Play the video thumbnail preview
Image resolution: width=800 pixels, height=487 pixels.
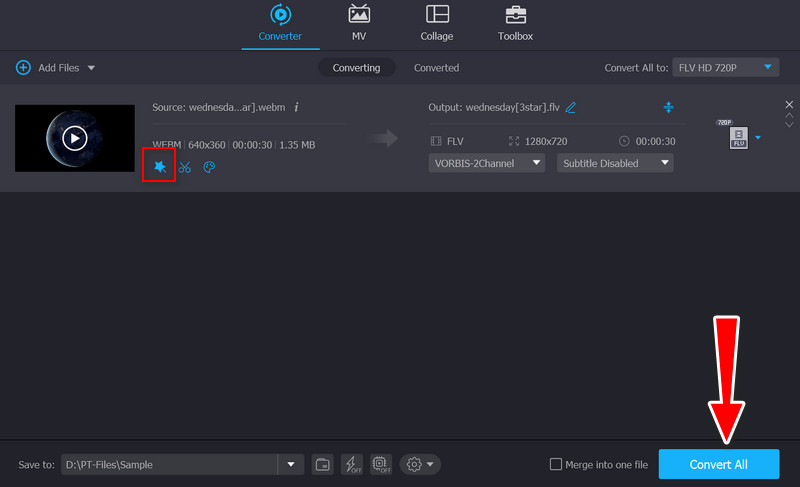click(75, 138)
